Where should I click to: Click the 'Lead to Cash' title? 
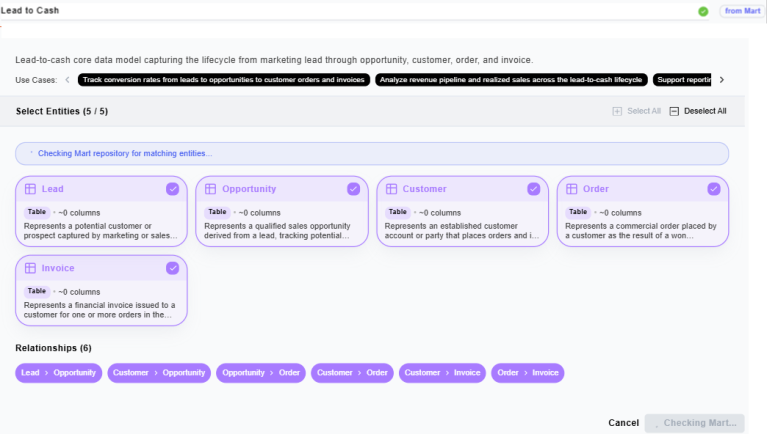pos(30,10)
